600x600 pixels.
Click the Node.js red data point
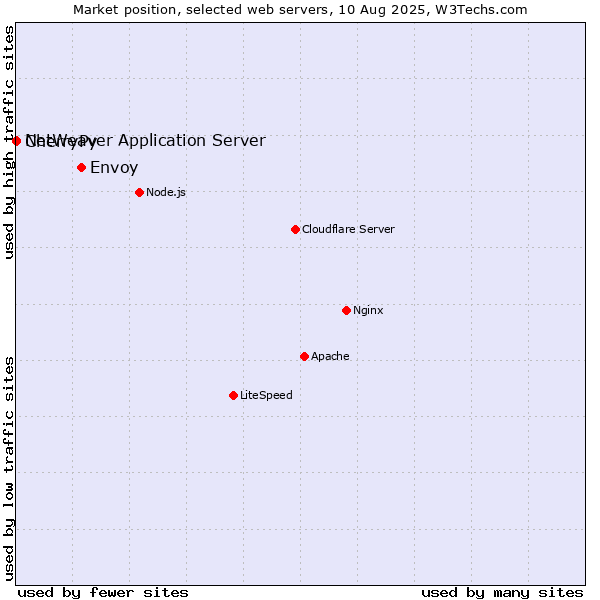click(140, 192)
